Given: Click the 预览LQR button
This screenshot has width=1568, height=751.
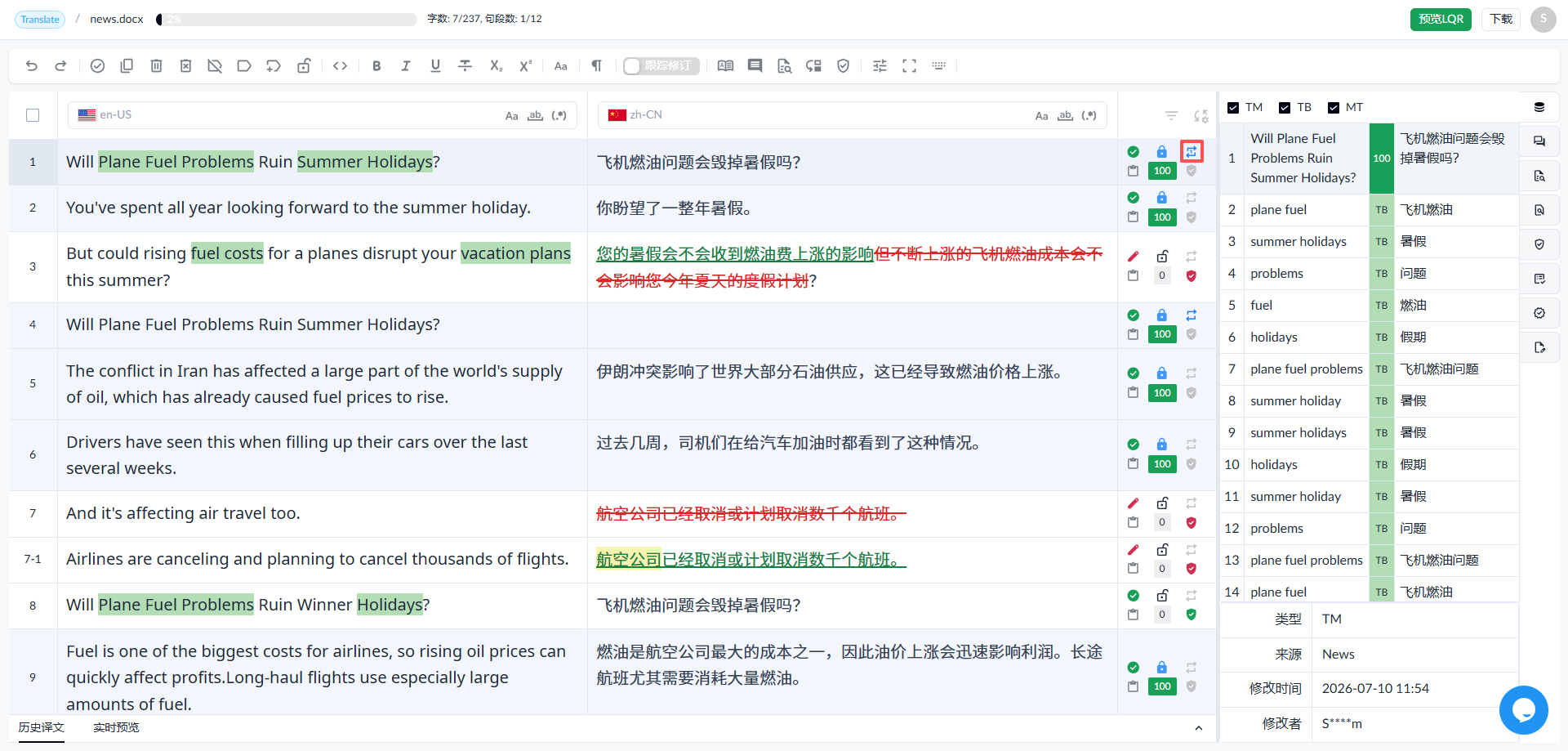Looking at the screenshot, I should (x=1441, y=19).
